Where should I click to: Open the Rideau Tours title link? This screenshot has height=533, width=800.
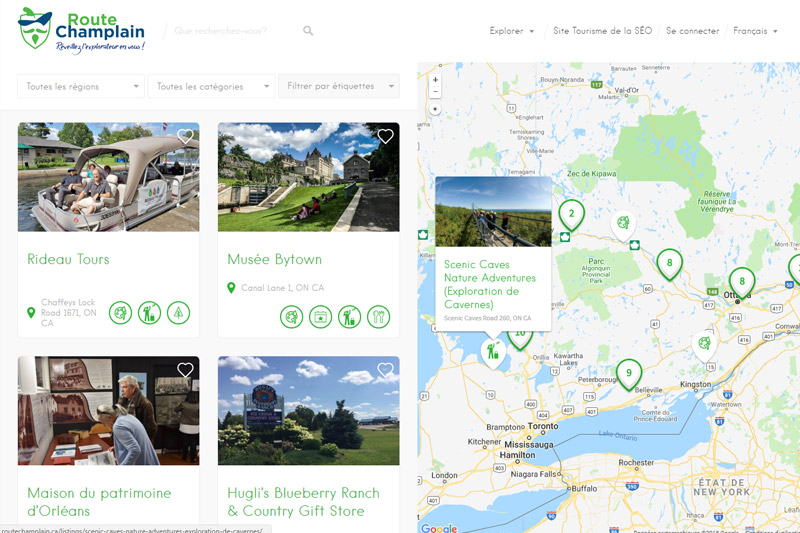[68, 259]
